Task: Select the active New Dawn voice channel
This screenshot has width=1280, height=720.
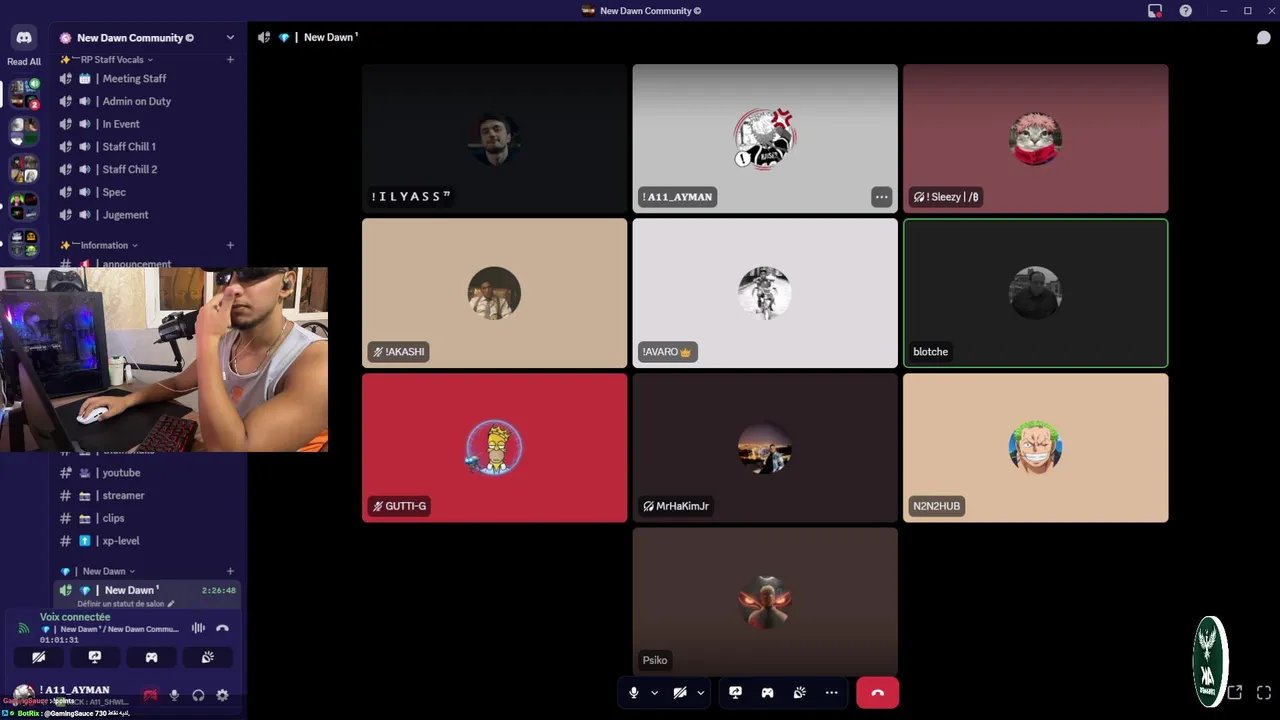Action: click(x=147, y=590)
